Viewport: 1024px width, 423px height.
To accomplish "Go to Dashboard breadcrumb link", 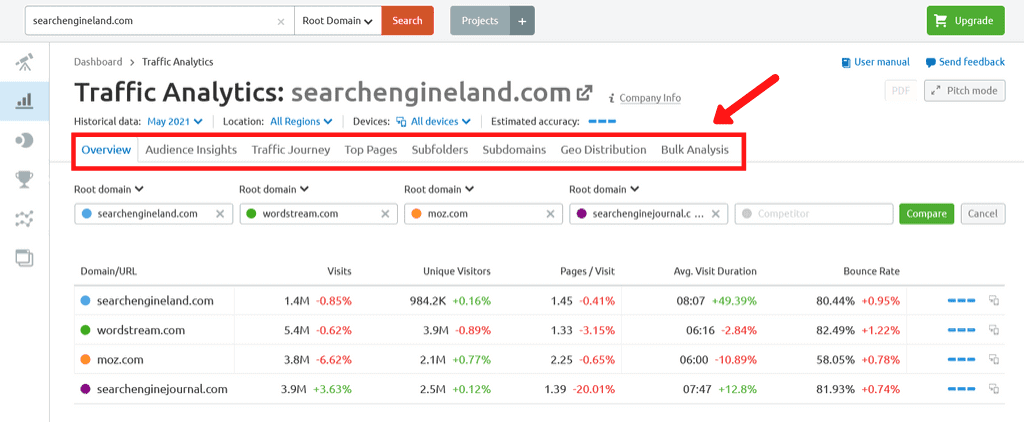I will (98, 62).
